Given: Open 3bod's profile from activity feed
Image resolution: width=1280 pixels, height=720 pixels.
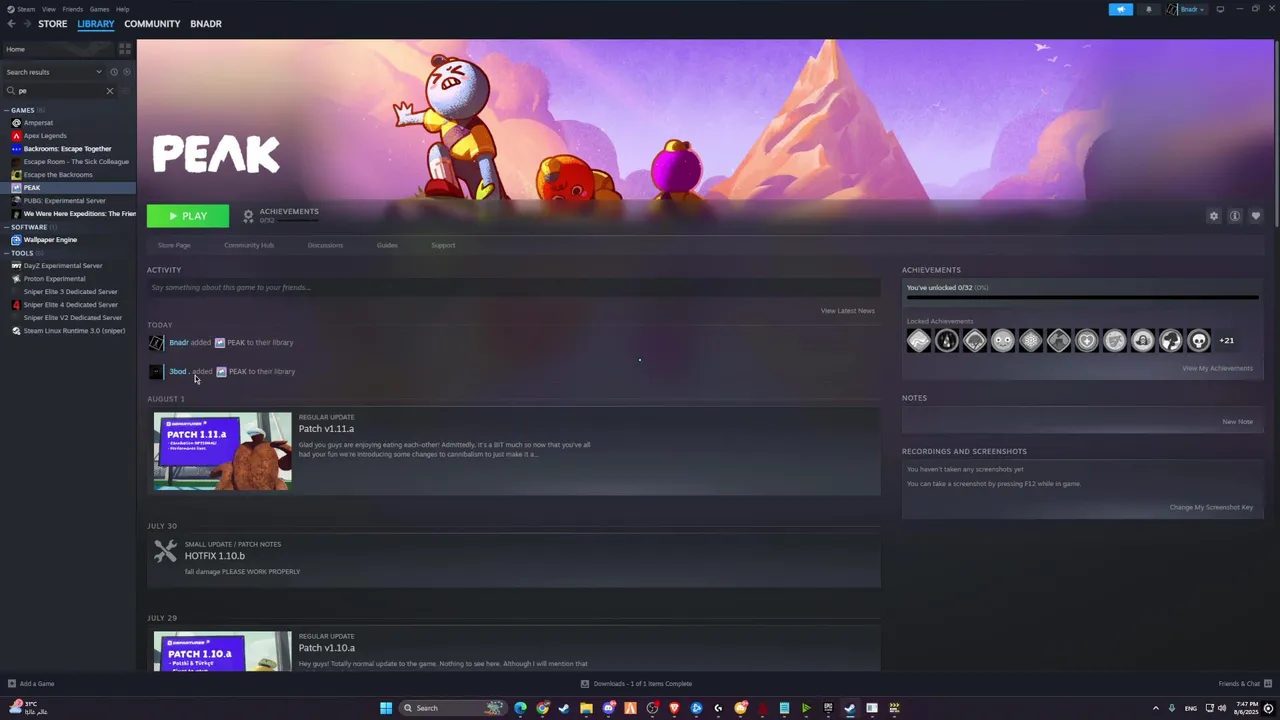Looking at the screenshot, I should (x=177, y=372).
